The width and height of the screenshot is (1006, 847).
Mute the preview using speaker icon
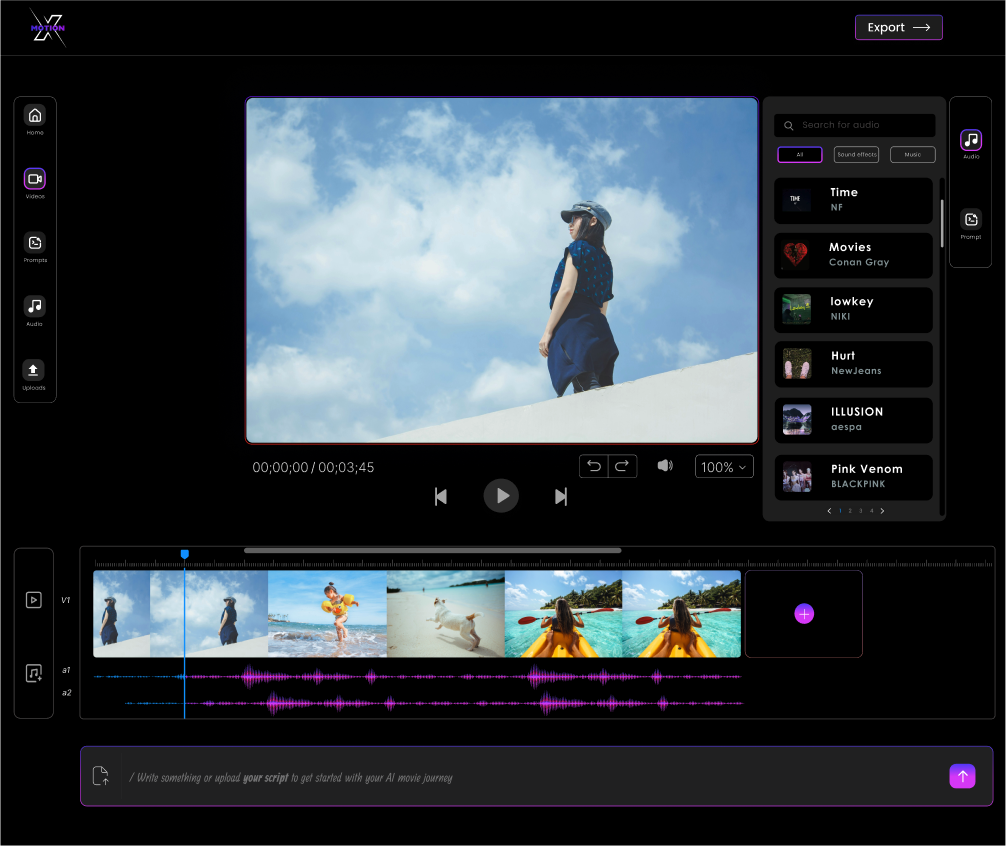[665, 466]
